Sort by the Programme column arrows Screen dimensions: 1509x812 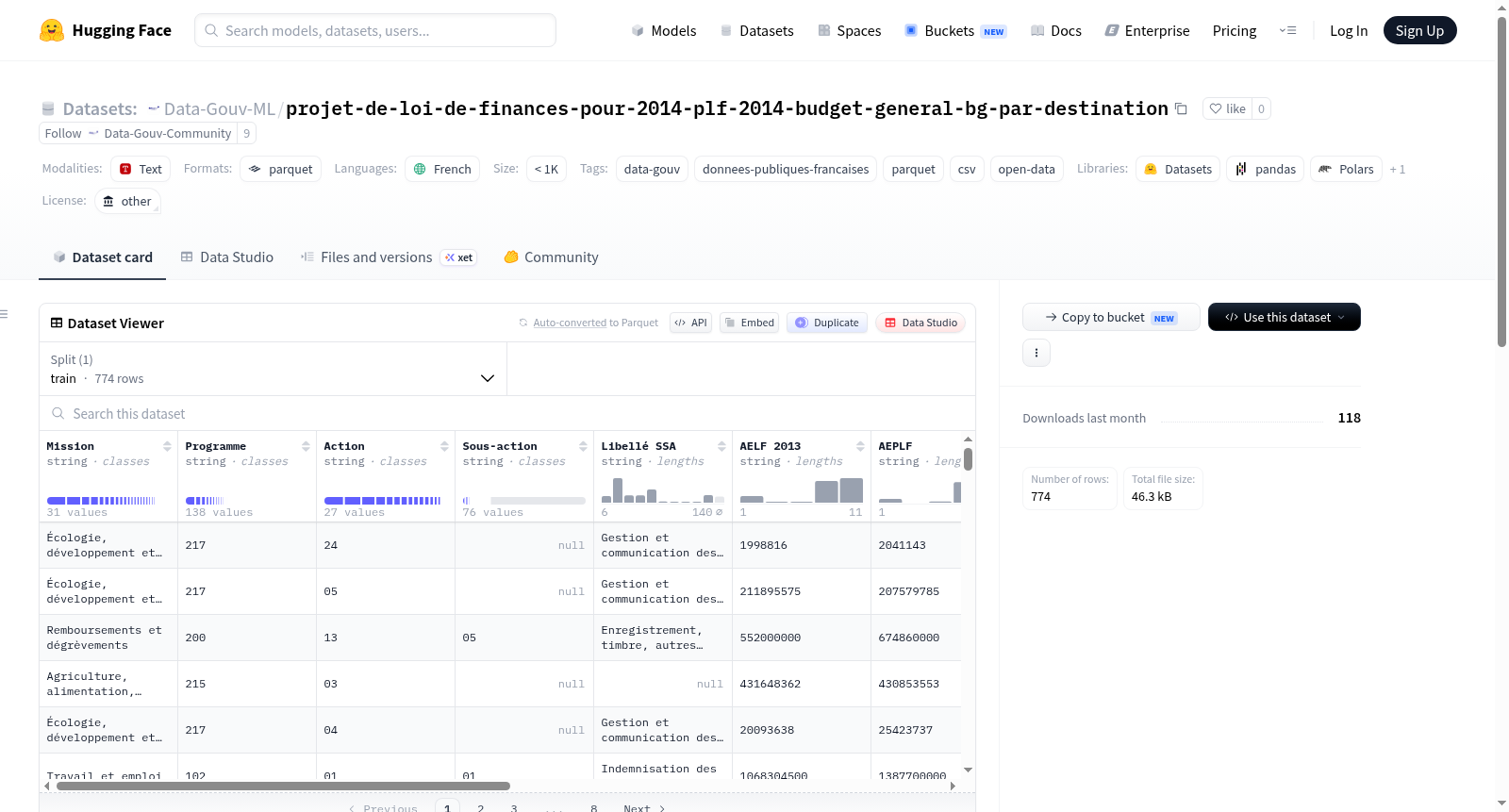pos(306,446)
